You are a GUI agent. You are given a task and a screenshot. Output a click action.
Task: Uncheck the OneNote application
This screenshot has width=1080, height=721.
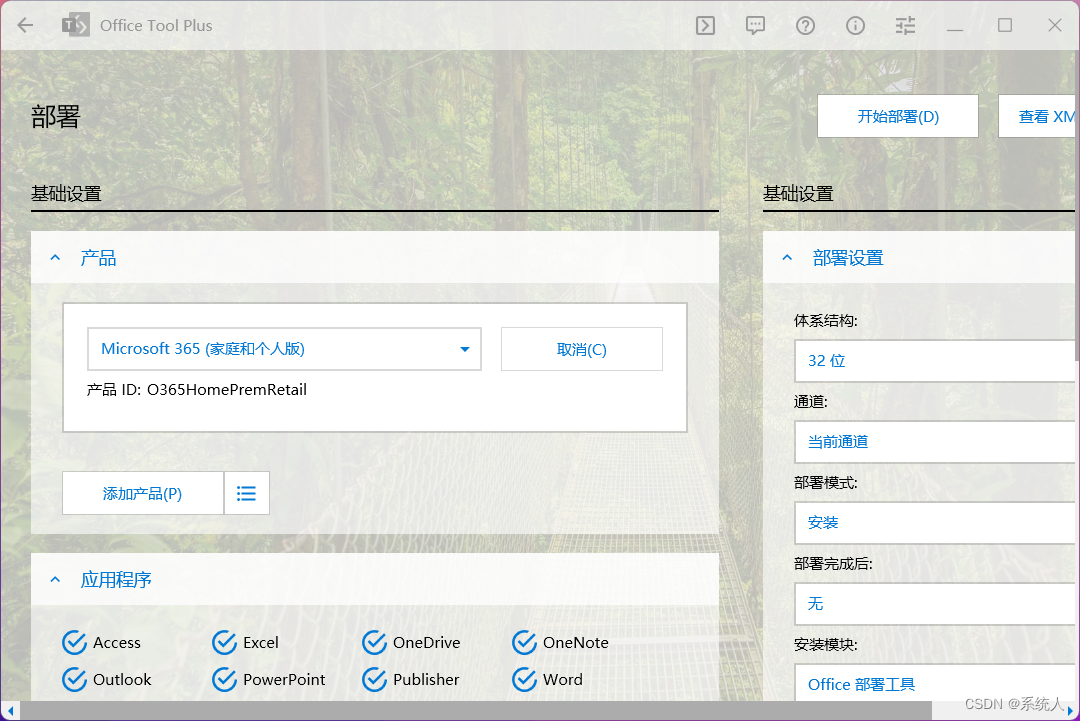point(525,642)
